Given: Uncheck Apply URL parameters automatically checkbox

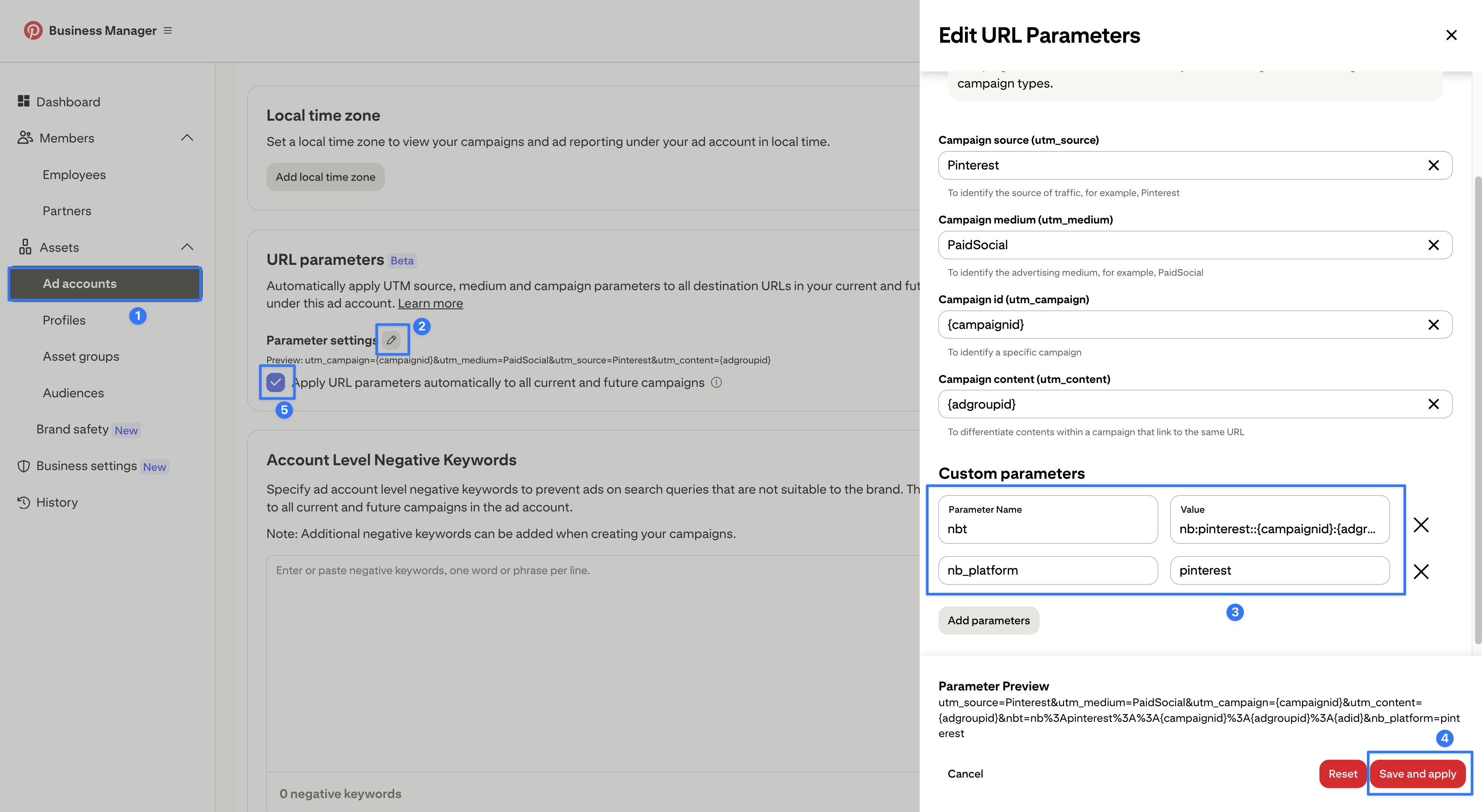Looking at the screenshot, I should pos(276,382).
